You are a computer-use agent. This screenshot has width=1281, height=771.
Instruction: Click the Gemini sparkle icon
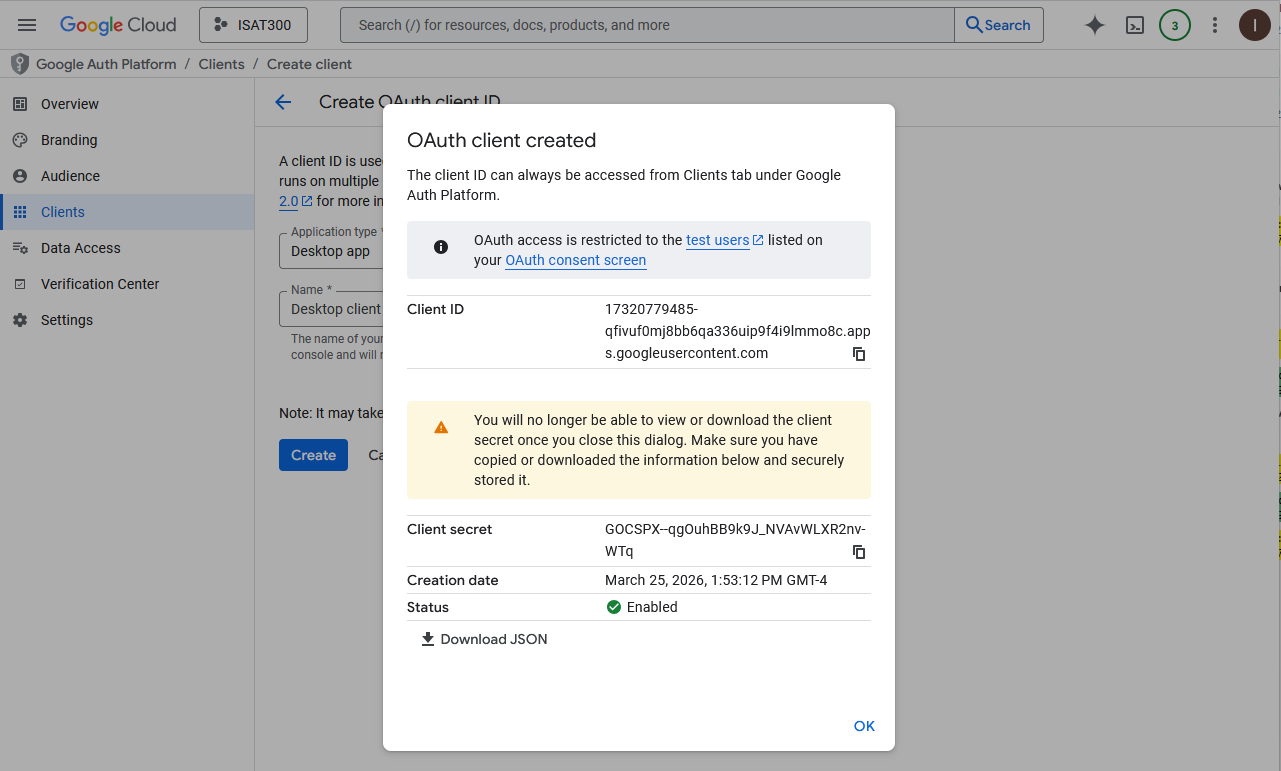1095,25
